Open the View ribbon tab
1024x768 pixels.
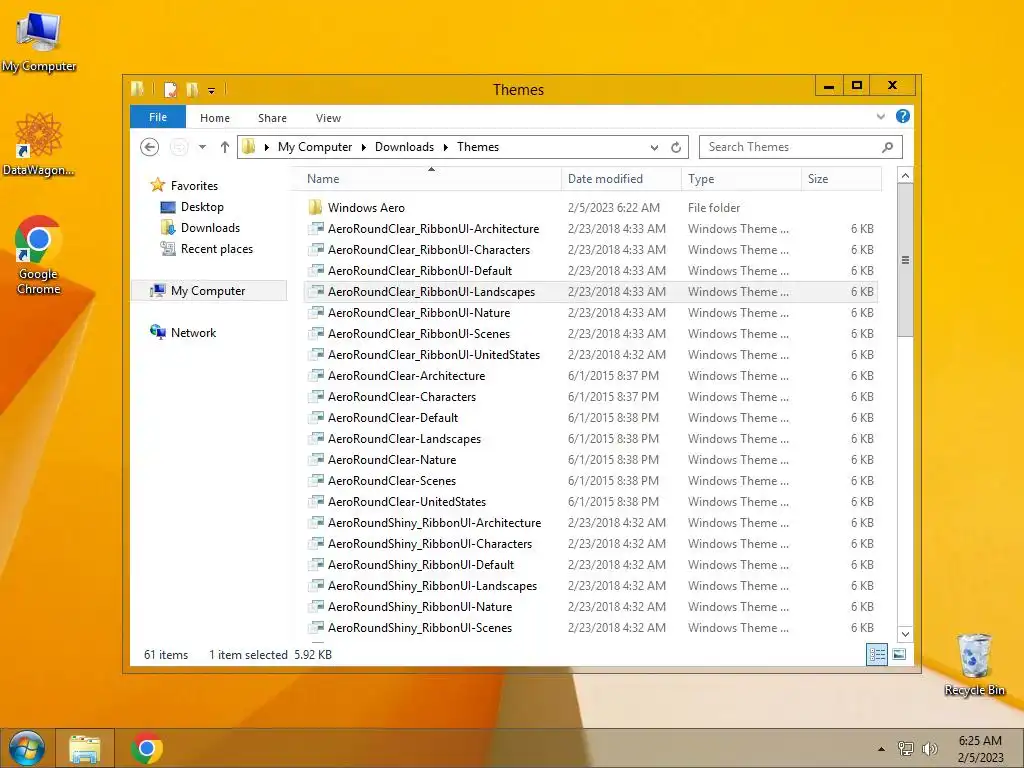(x=328, y=118)
